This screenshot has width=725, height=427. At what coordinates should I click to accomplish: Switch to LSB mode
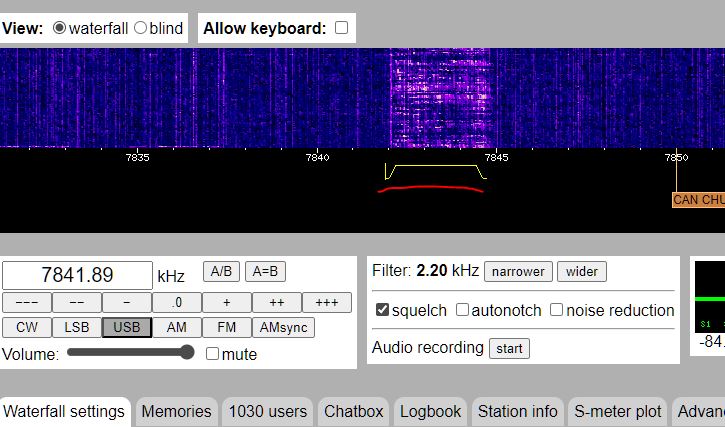tap(77, 328)
